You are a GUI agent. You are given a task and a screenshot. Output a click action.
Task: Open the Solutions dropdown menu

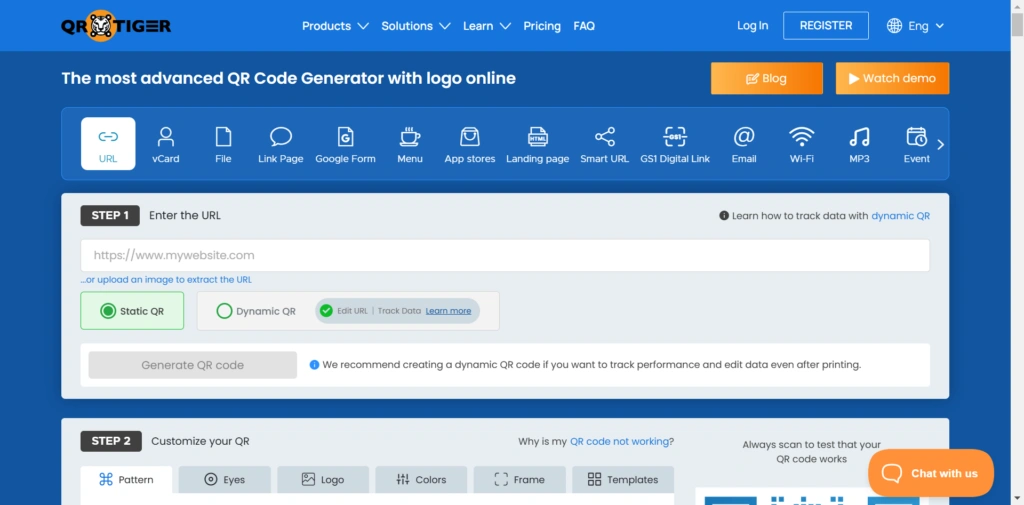click(x=415, y=26)
